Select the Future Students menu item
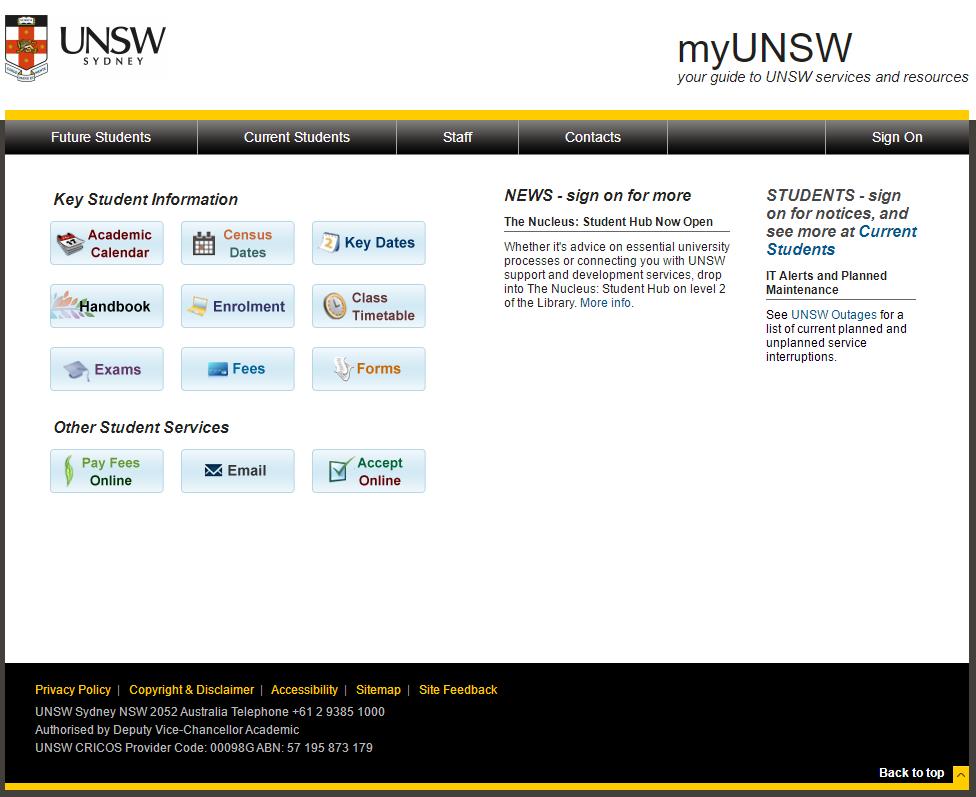The image size is (976, 797). [101, 137]
